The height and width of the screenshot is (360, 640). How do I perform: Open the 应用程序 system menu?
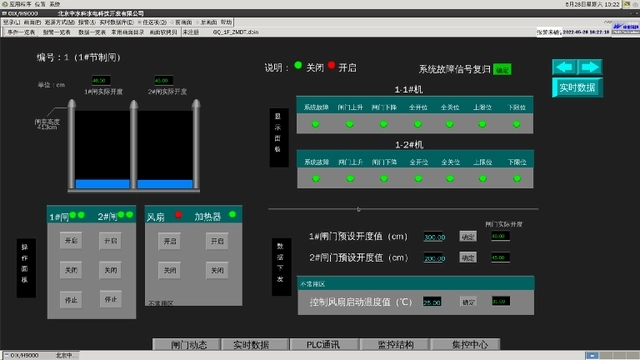click(x=17, y=4)
